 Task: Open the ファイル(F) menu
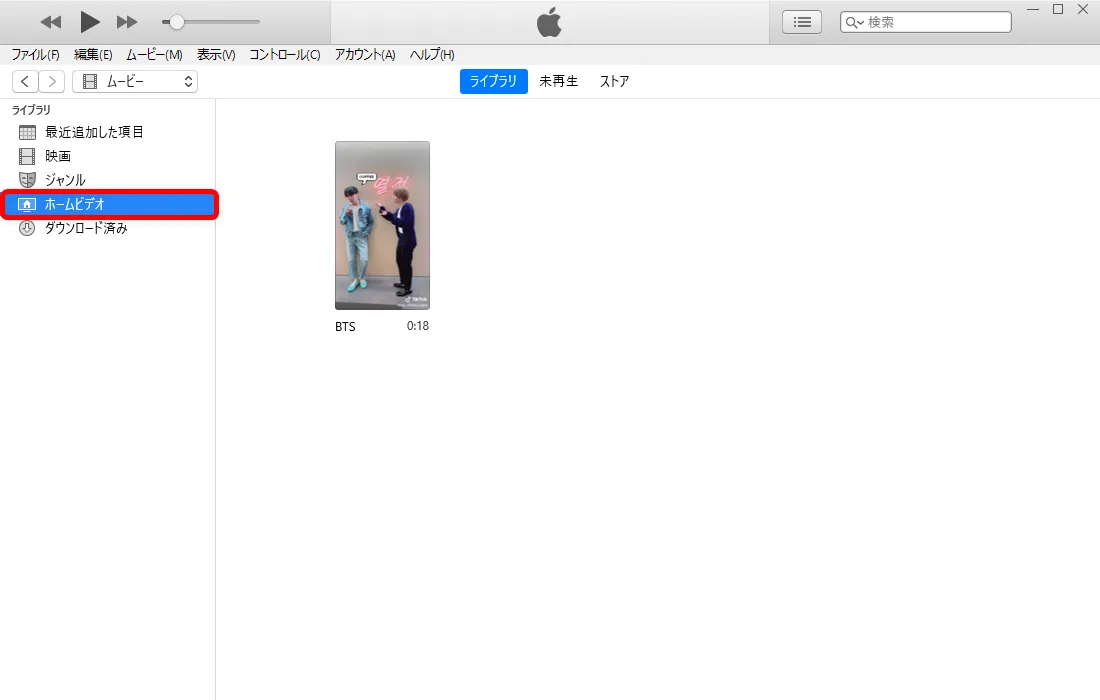click(x=35, y=55)
